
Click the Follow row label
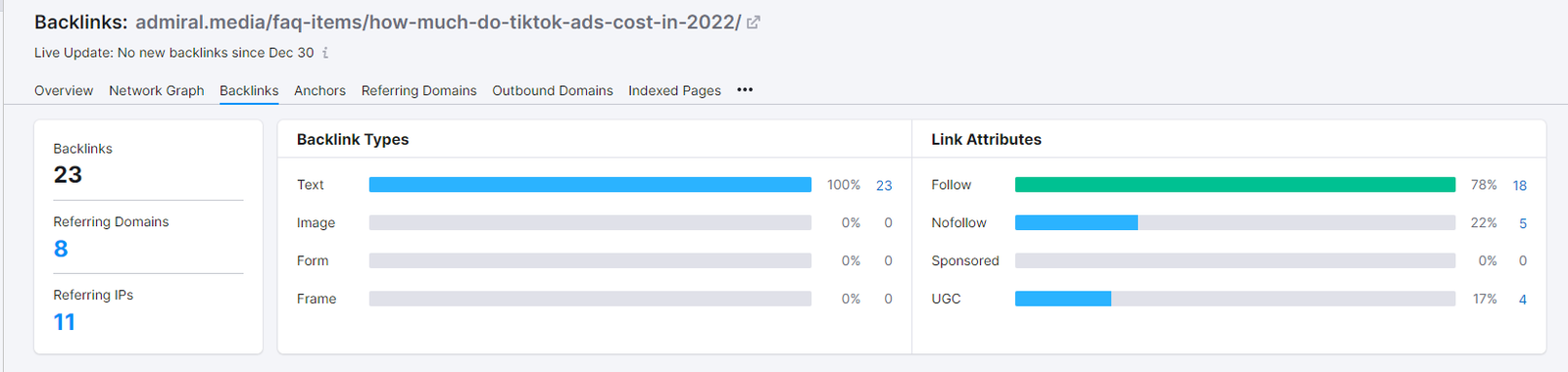(x=951, y=185)
